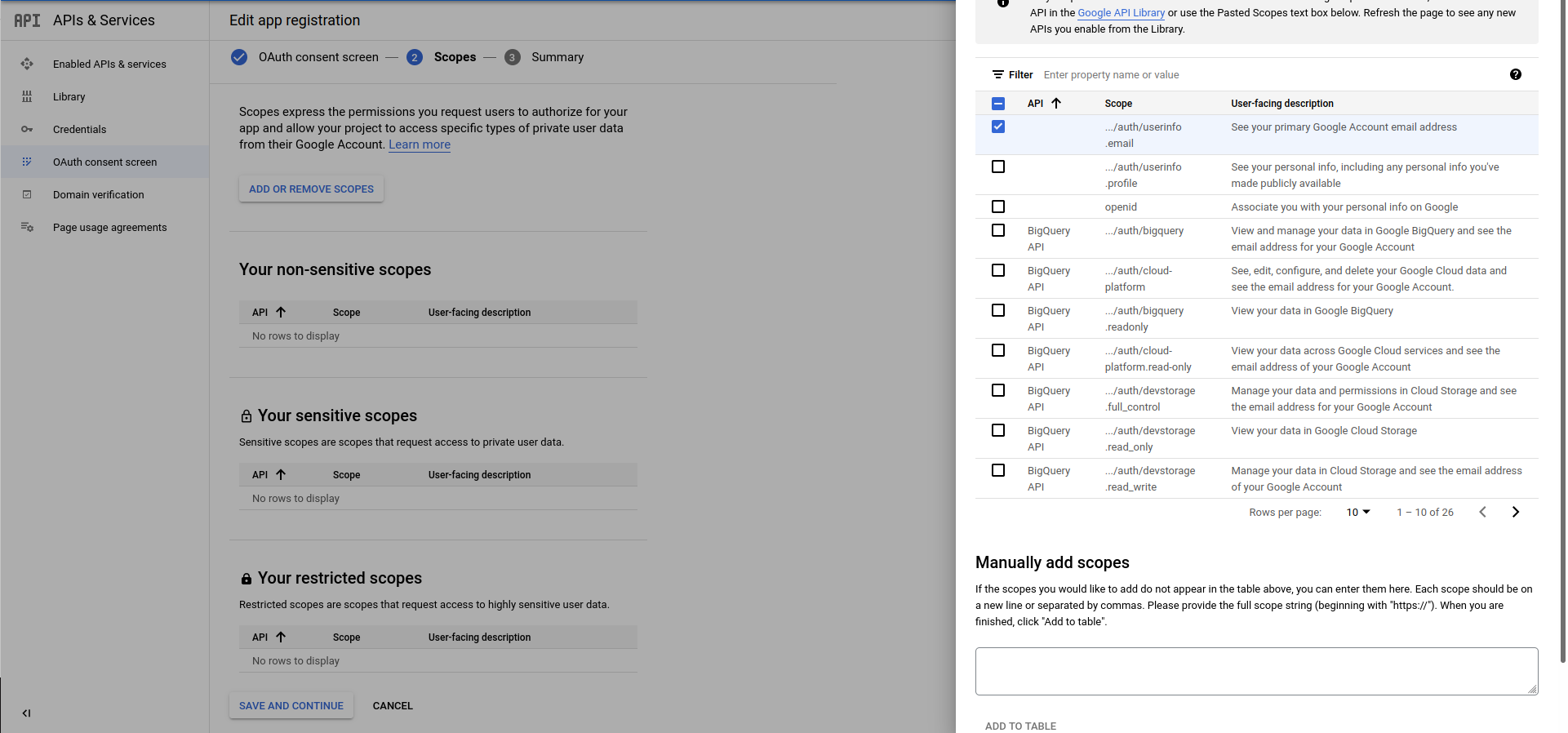Click ADD OR REMOVE SCOPES button

pos(311,189)
